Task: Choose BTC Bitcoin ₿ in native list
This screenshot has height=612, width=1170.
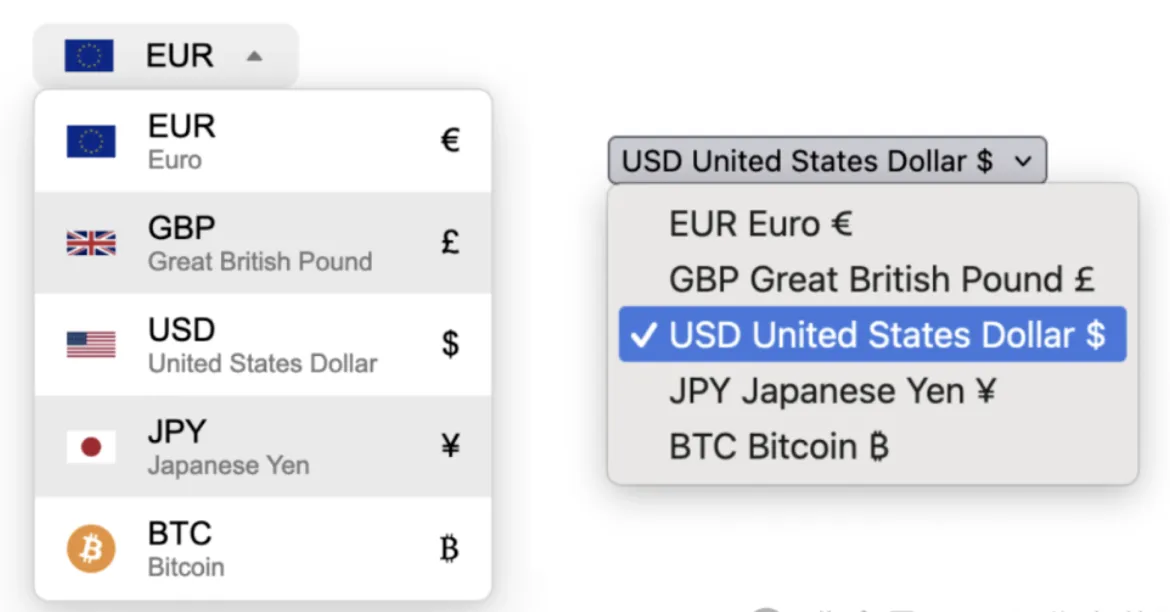Action: click(779, 447)
